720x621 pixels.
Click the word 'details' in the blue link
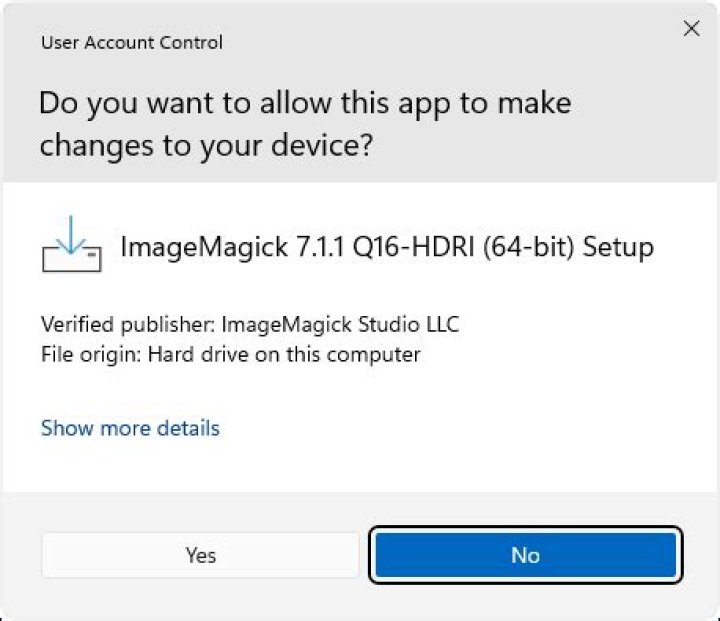pos(188,428)
